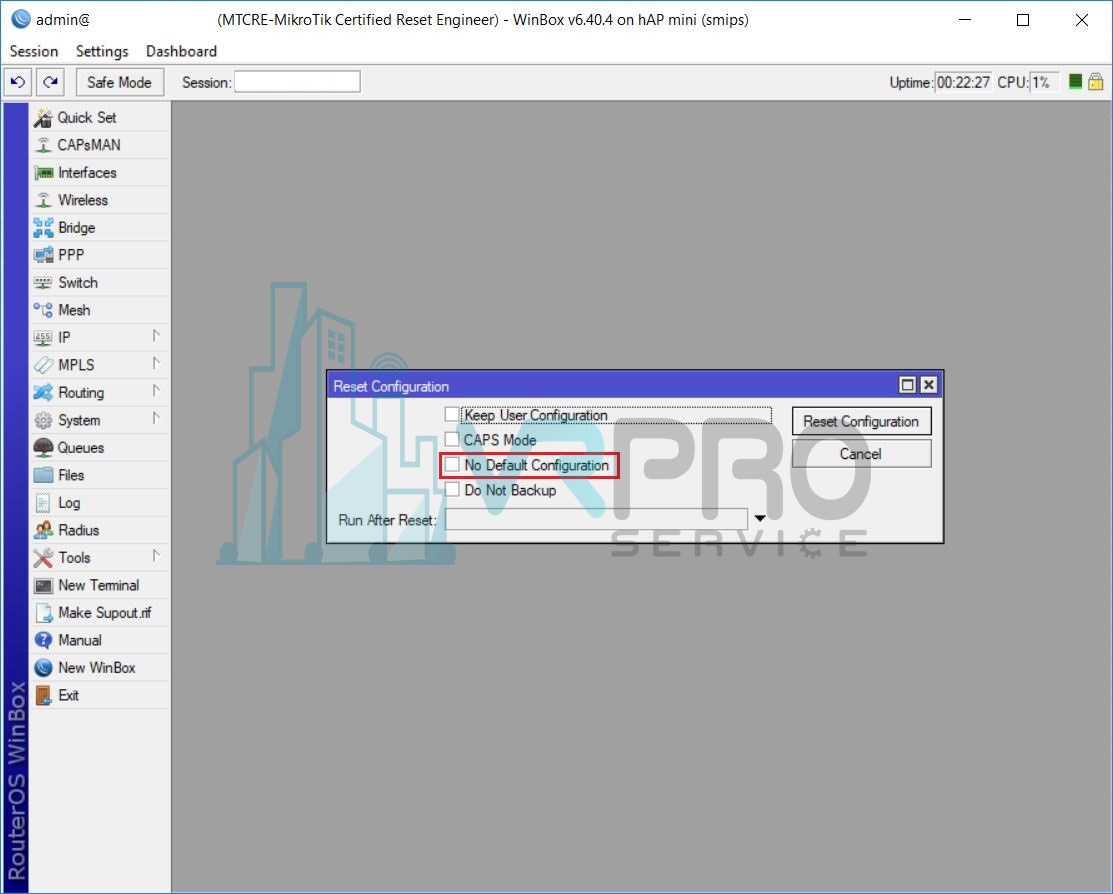Check Do Not Backup option
The height and width of the screenshot is (894, 1113).
point(451,489)
